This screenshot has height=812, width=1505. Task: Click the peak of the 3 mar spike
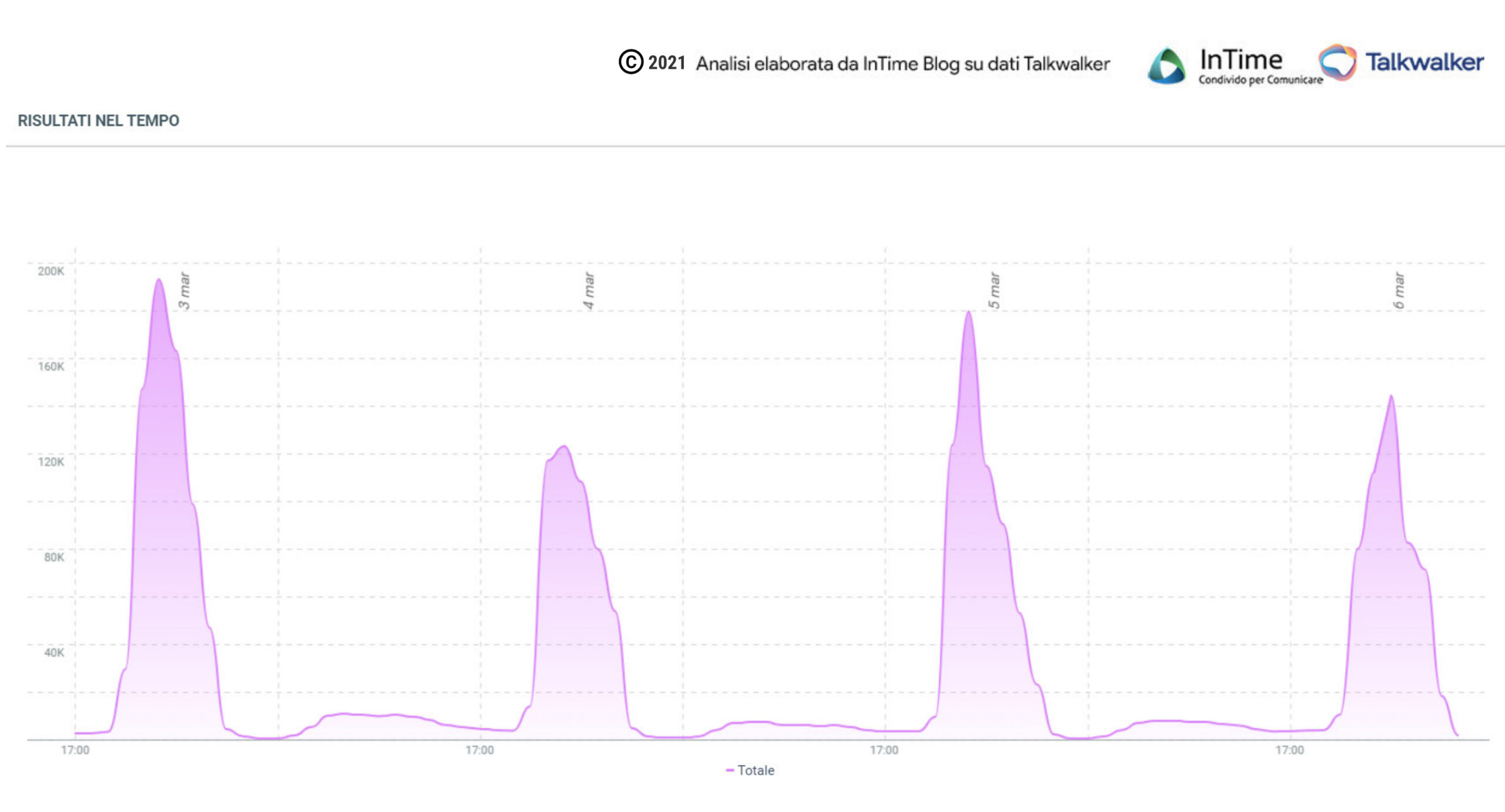tap(159, 280)
